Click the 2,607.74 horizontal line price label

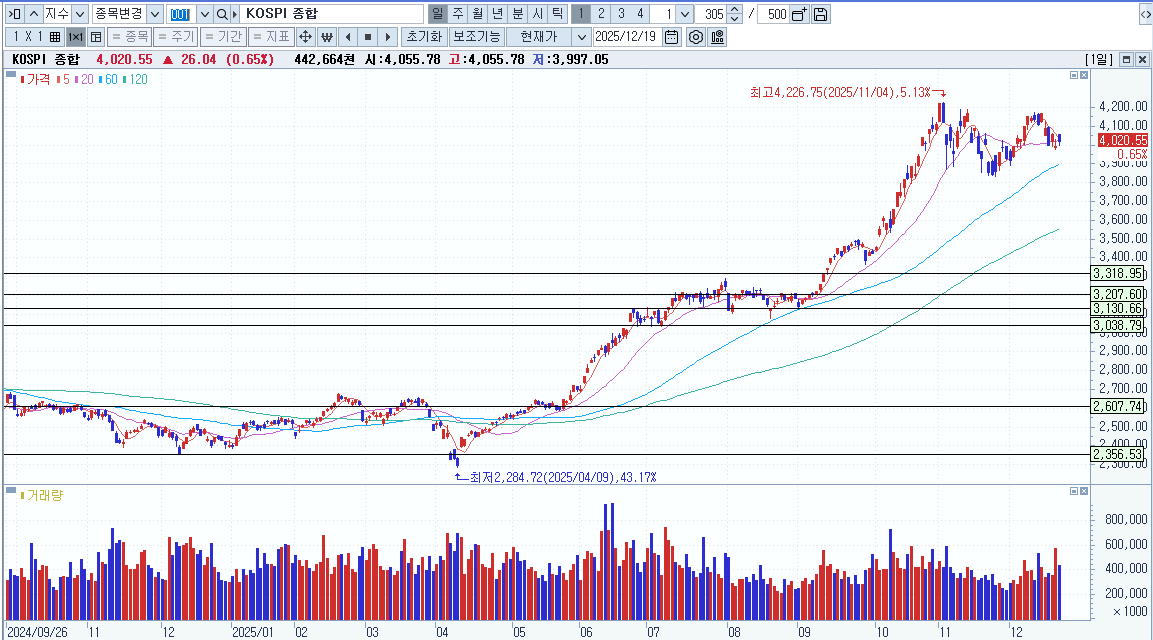click(x=1118, y=406)
